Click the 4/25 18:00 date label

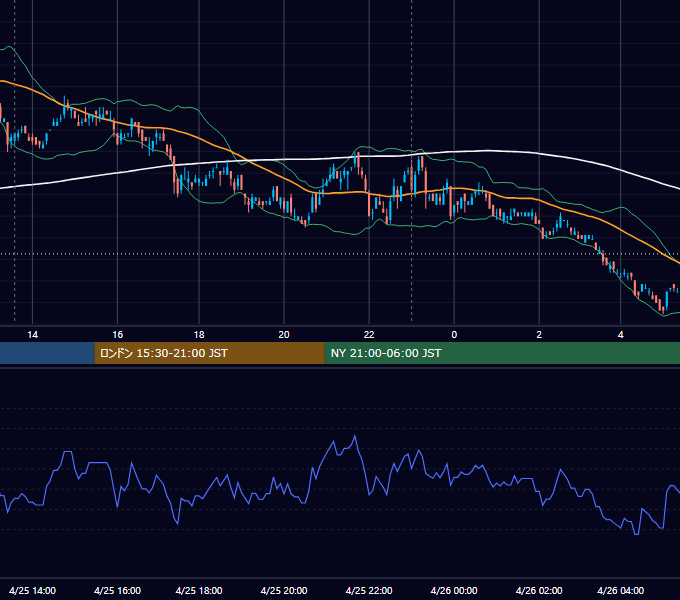(199, 590)
